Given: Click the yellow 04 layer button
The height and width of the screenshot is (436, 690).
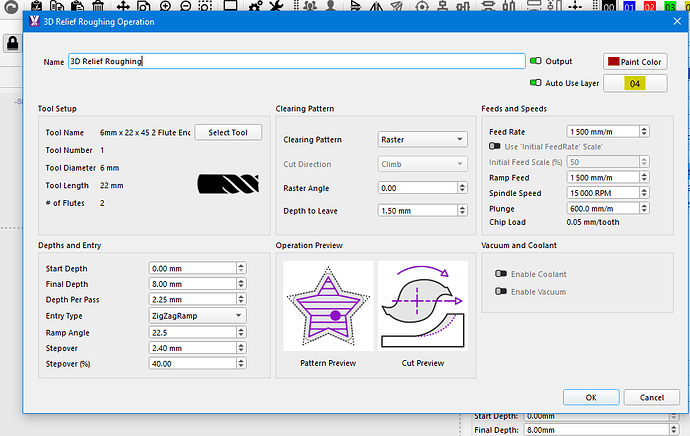Looking at the screenshot, I should coord(635,84).
